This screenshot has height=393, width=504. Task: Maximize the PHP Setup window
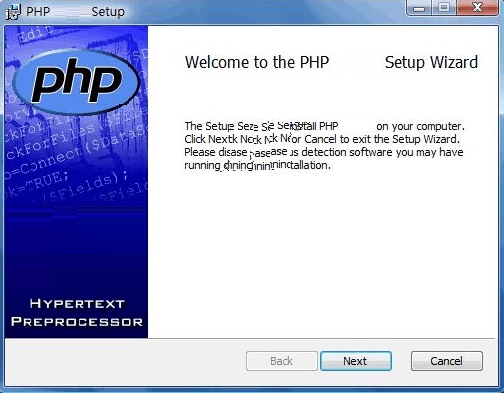point(444,8)
